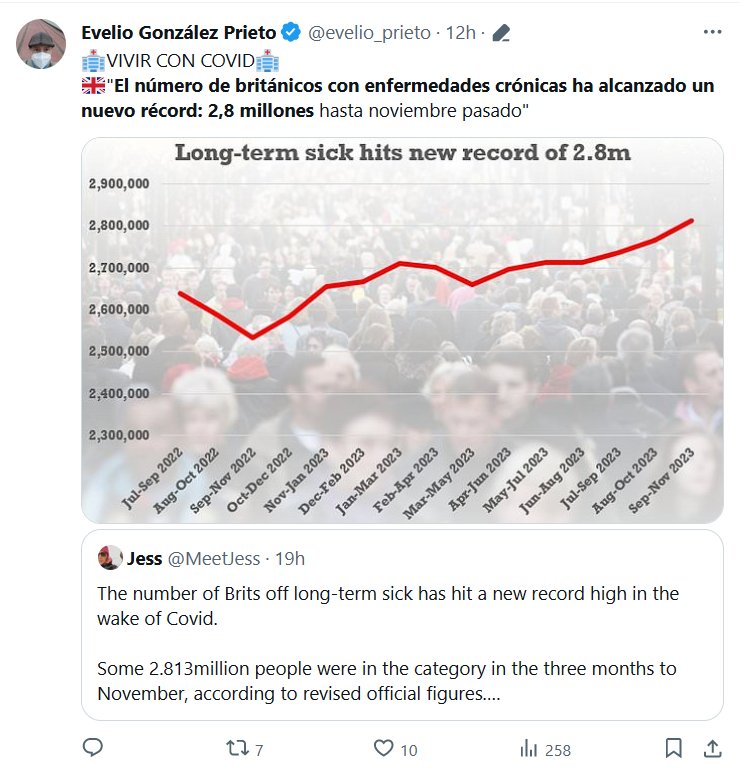Click the share upload icon

click(712, 748)
